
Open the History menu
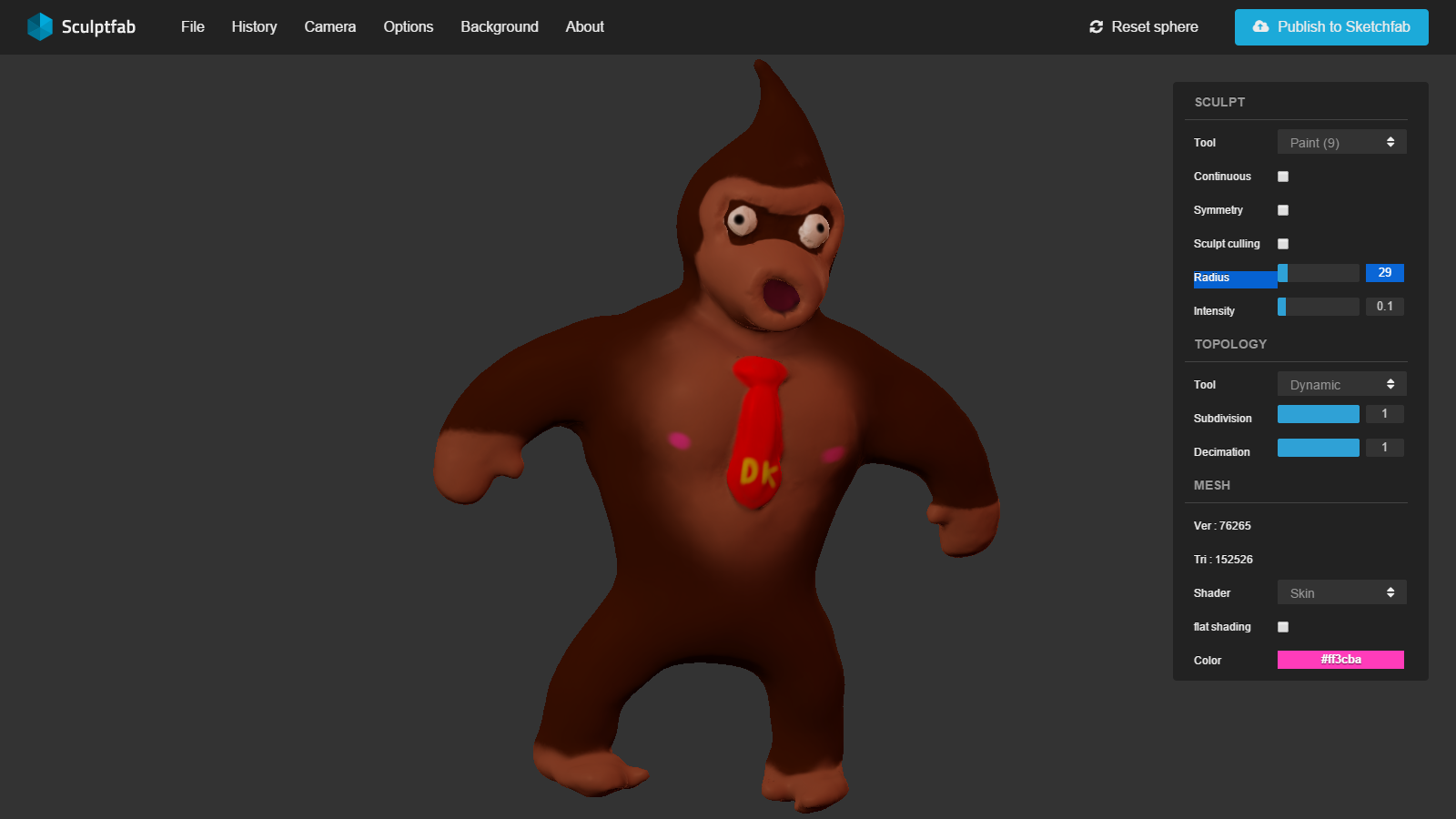tap(254, 27)
